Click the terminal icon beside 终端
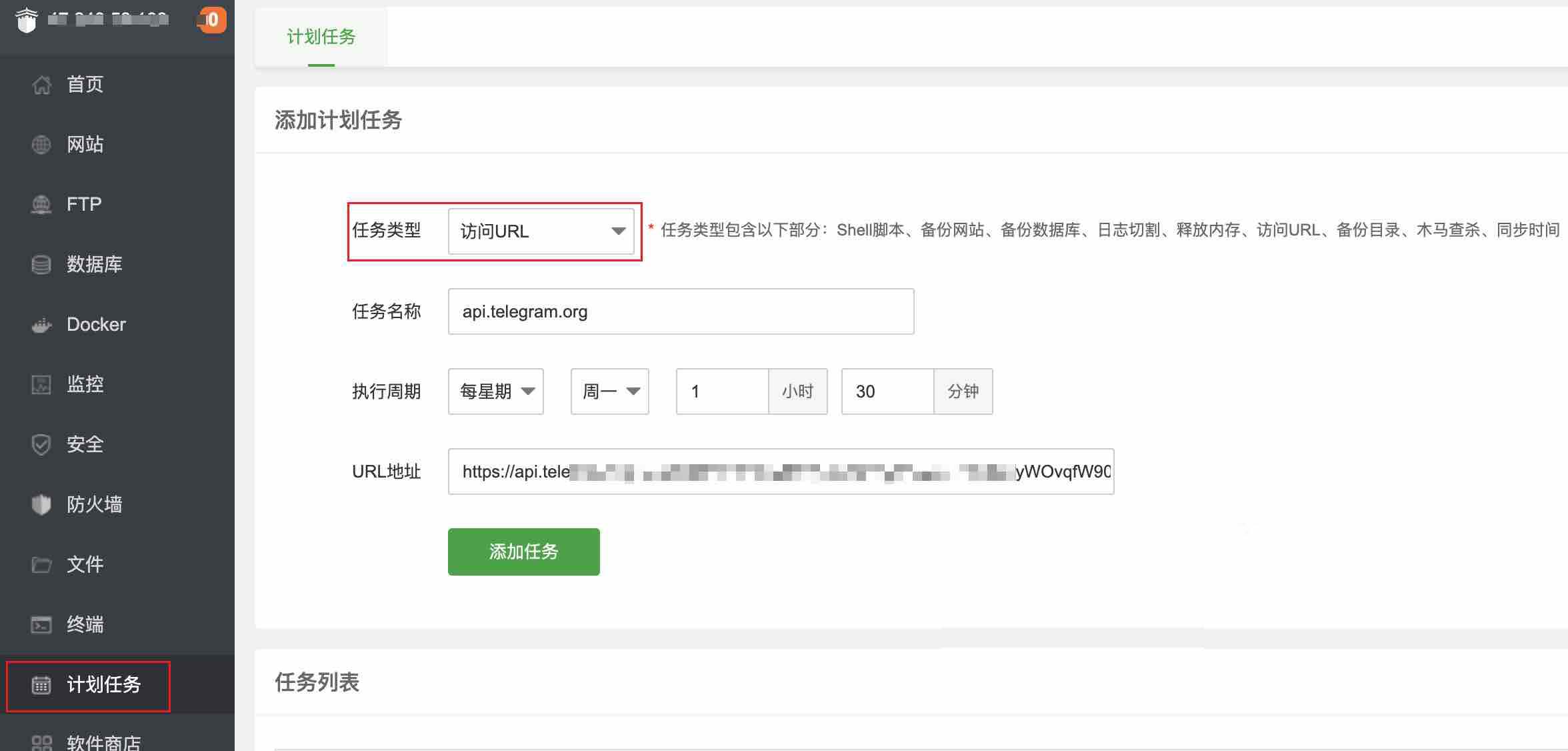 [41, 625]
